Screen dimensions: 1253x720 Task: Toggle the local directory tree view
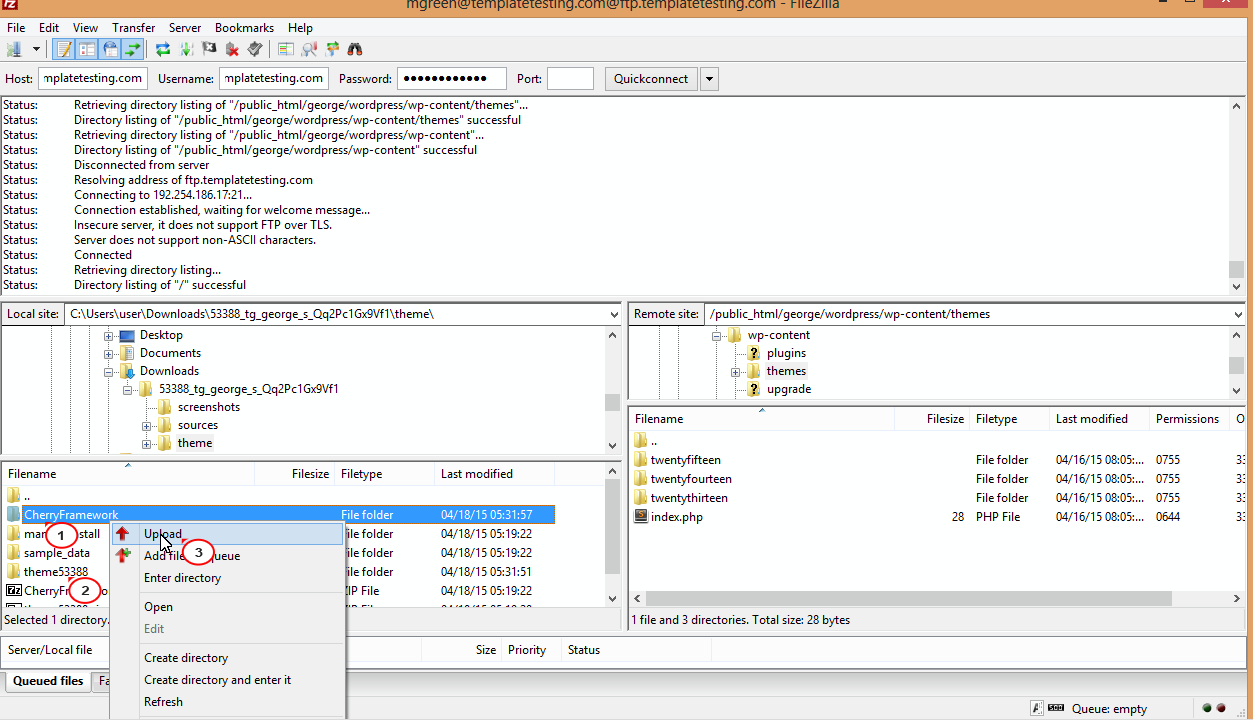(x=87, y=49)
